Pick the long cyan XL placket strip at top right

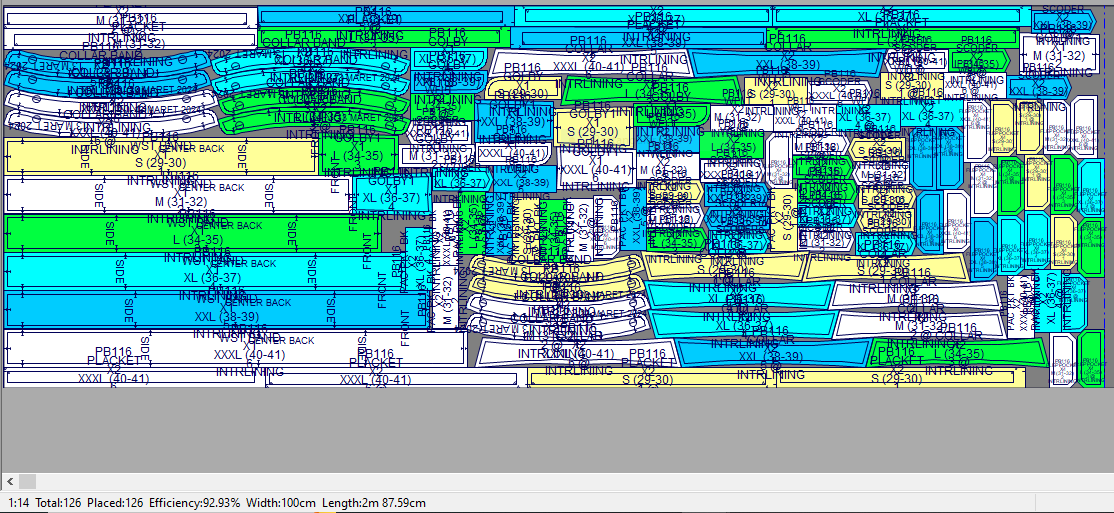(900, 16)
